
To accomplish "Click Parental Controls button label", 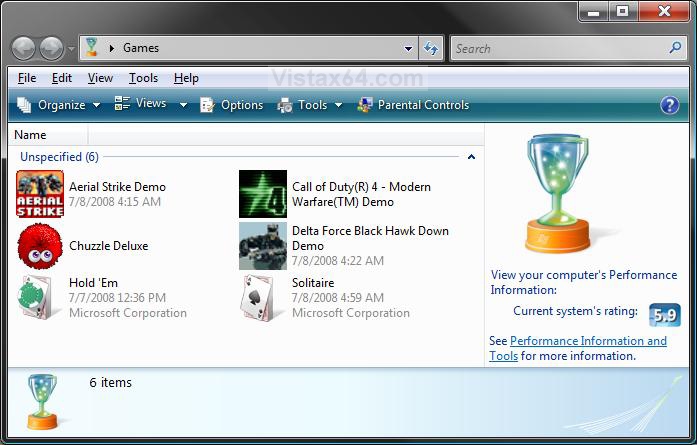I will coord(423,105).
